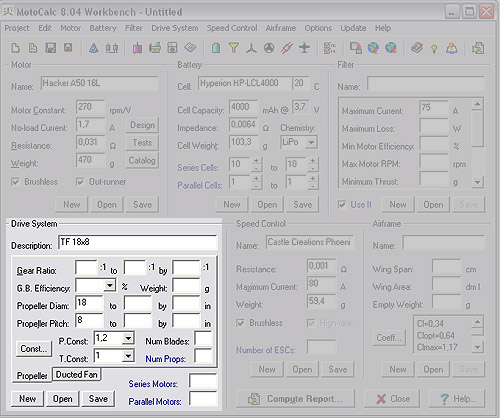Screen dimensions: 500x418
Task: Click the new project page icon
Action: (15, 48)
